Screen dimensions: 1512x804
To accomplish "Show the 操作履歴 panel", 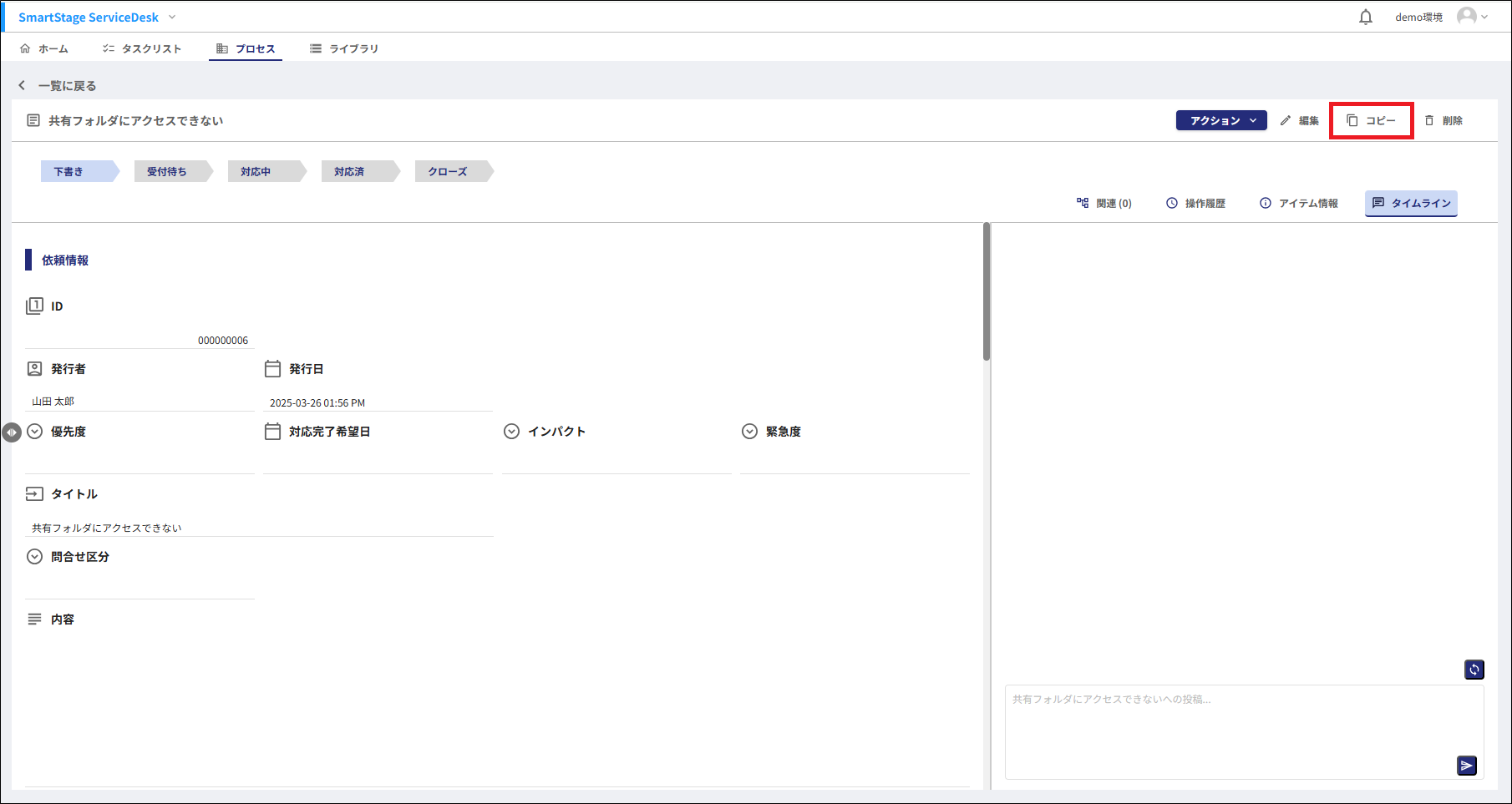I will pos(1196,203).
